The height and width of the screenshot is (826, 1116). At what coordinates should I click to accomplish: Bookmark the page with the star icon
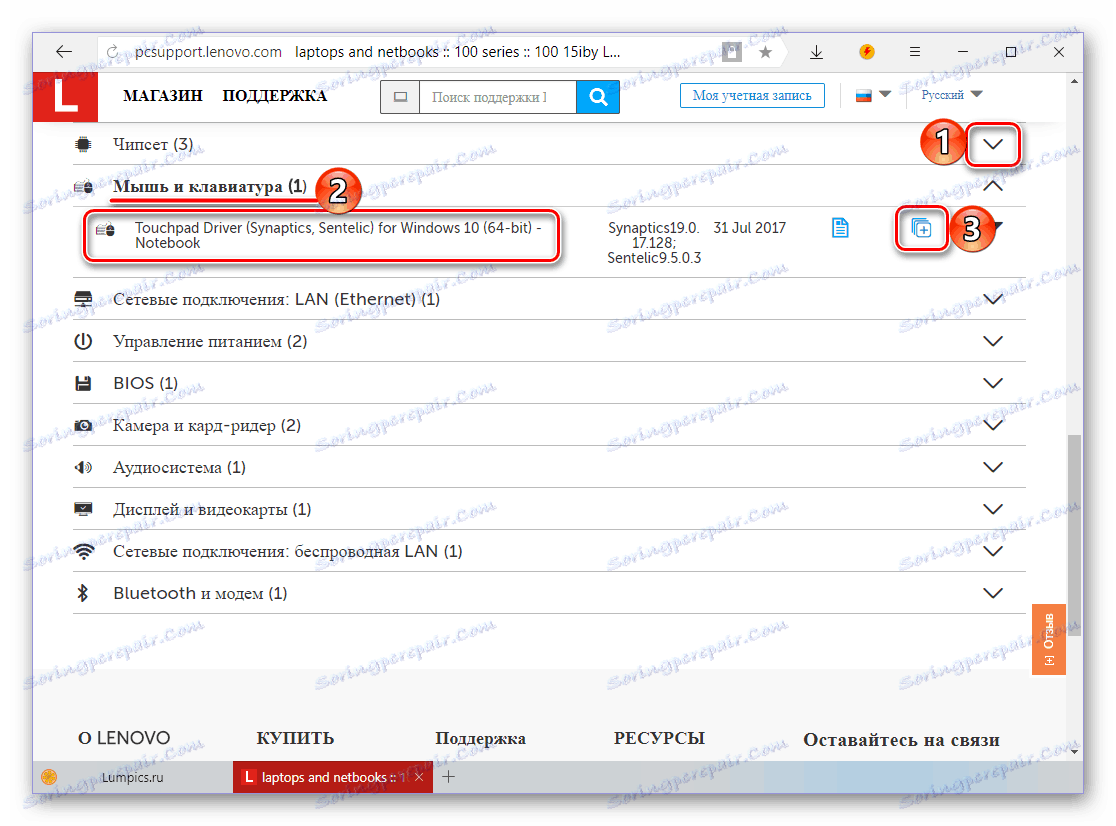(765, 52)
